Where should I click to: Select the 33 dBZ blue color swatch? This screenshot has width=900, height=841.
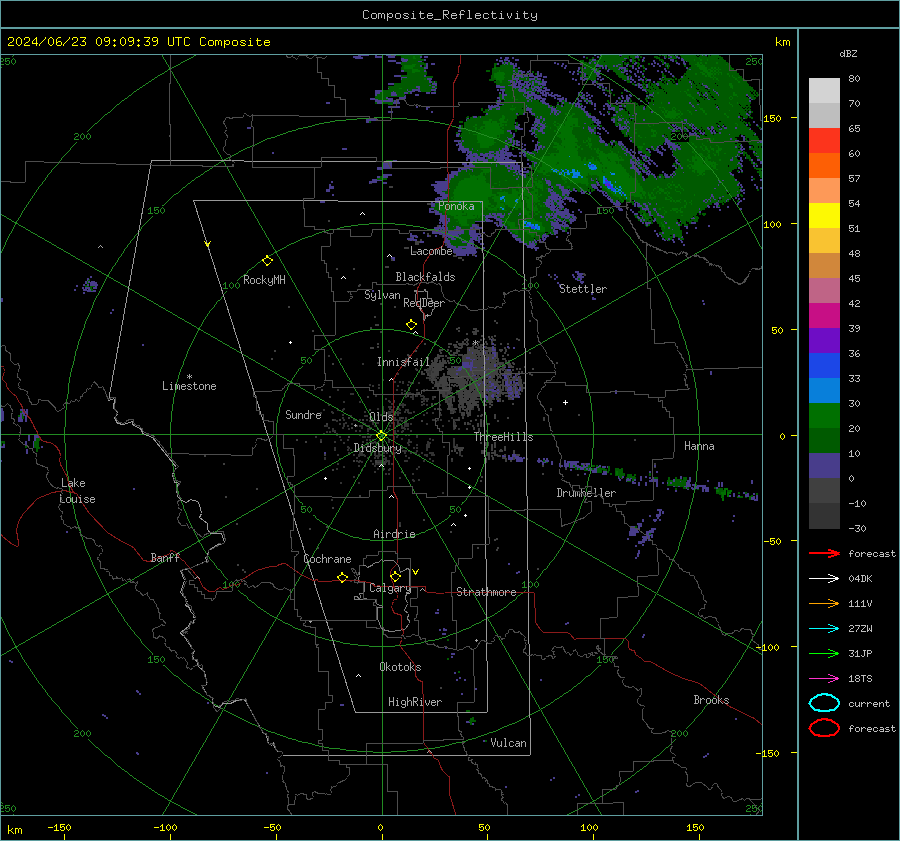[x=824, y=366]
